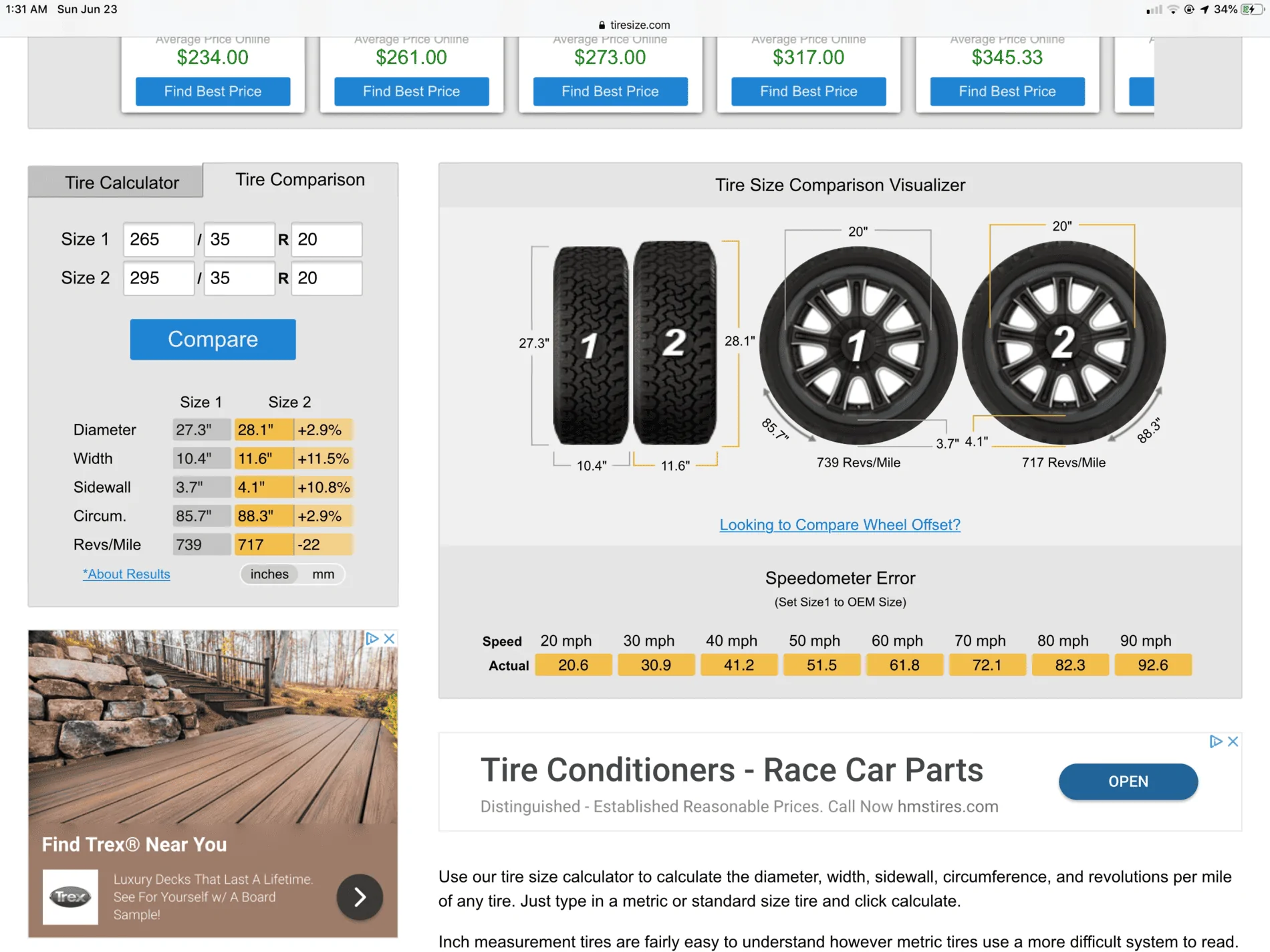Image resolution: width=1270 pixels, height=952 pixels.
Task: Open Looking to Compare Wheel Offset link
Action: coord(840,525)
